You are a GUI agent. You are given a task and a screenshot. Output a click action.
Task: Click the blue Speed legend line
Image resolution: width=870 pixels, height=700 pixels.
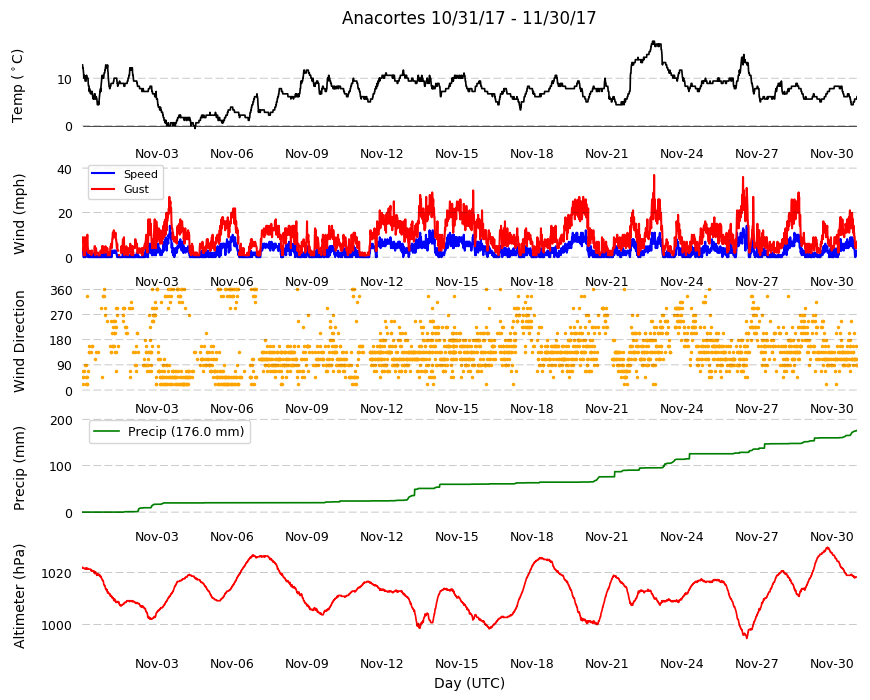(103, 174)
